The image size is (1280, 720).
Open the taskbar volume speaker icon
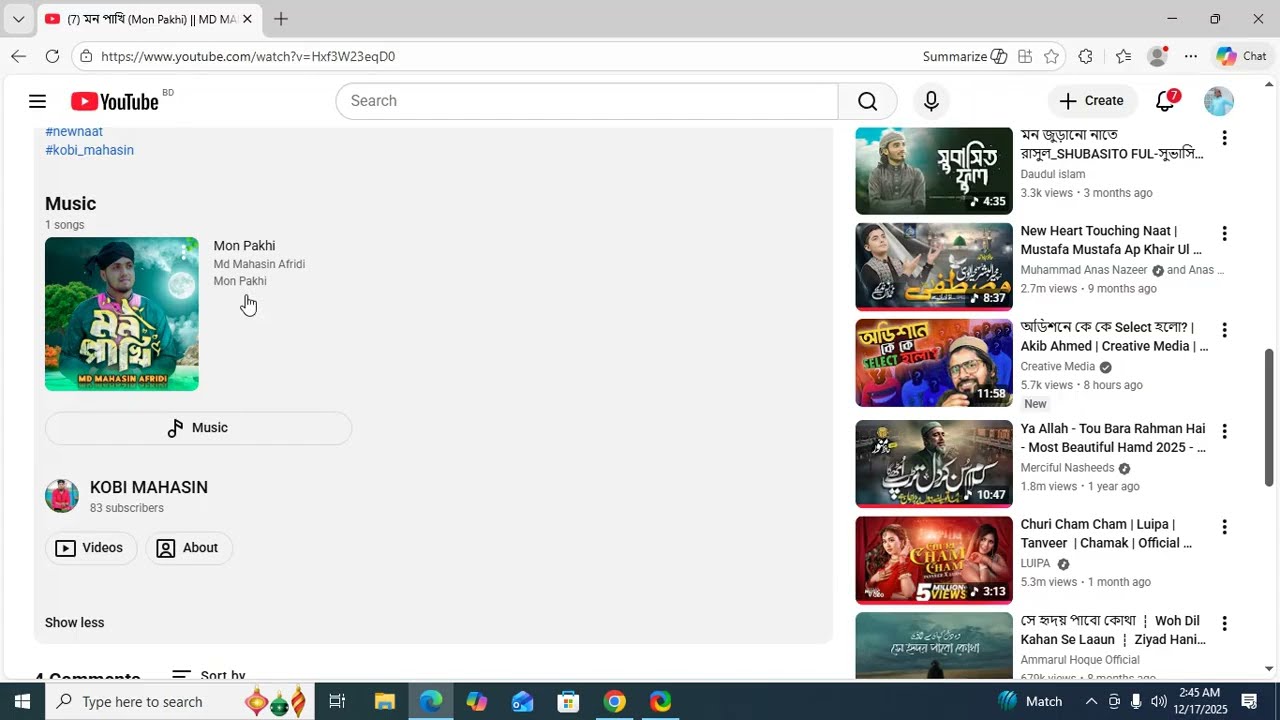1159,701
